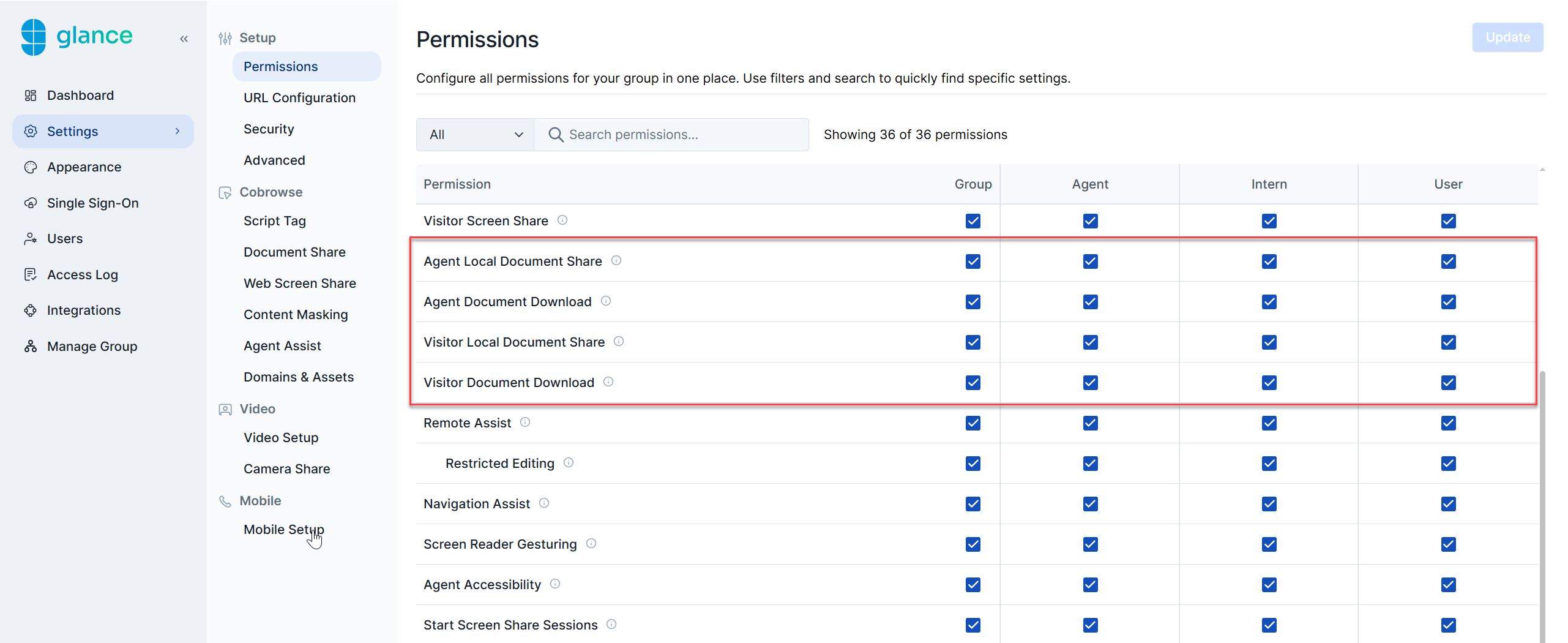Go to Security settings

269,129
